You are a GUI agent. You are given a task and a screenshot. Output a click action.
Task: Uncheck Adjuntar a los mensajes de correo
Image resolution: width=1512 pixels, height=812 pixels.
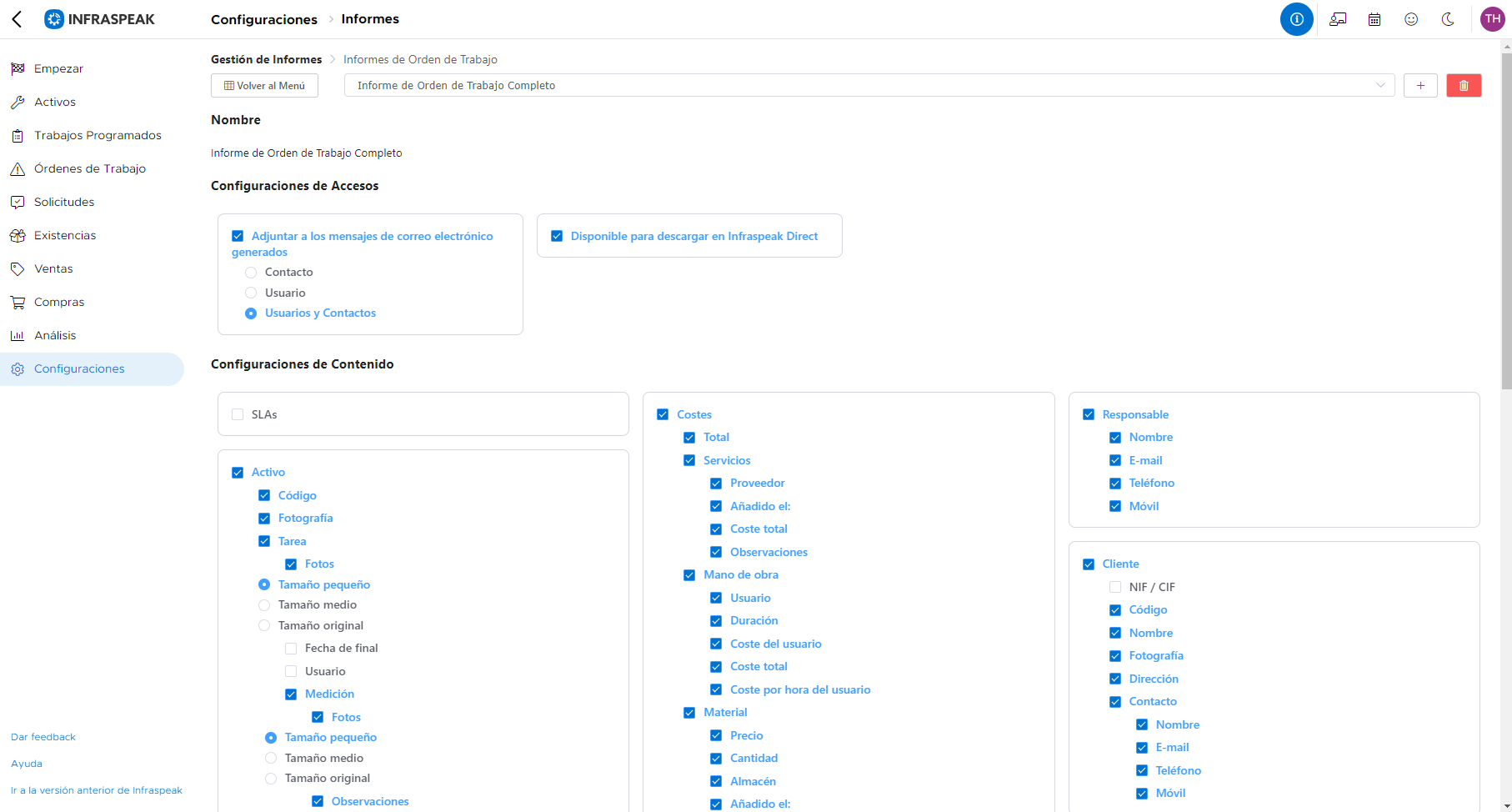pyautogui.click(x=238, y=236)
